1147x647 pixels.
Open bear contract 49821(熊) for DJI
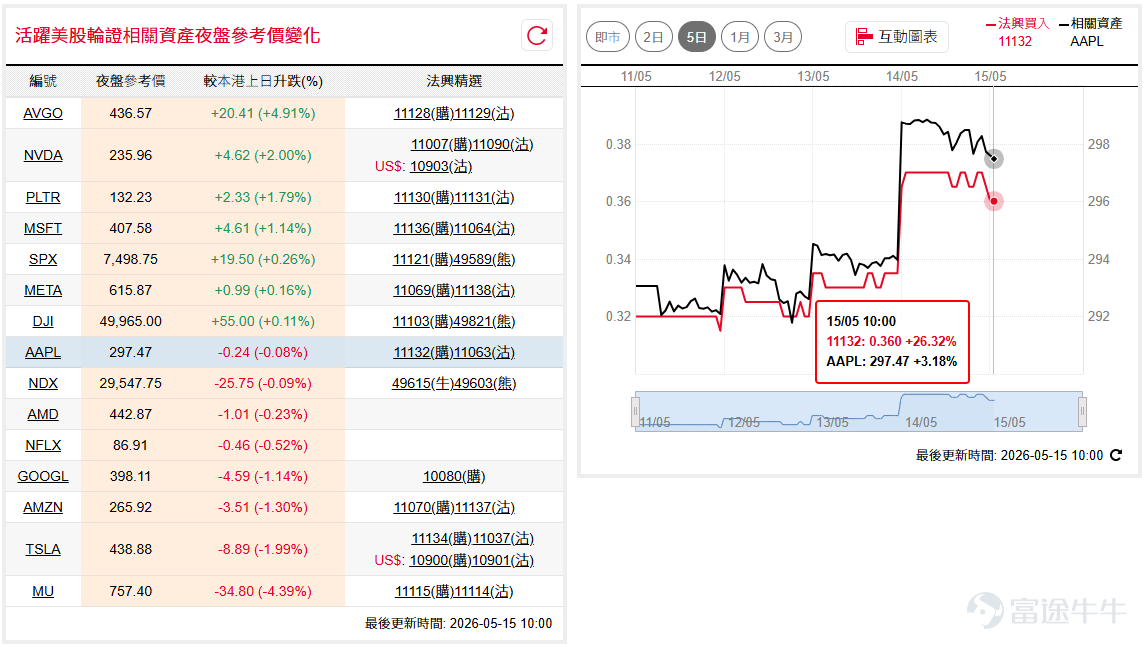point(484,321)
